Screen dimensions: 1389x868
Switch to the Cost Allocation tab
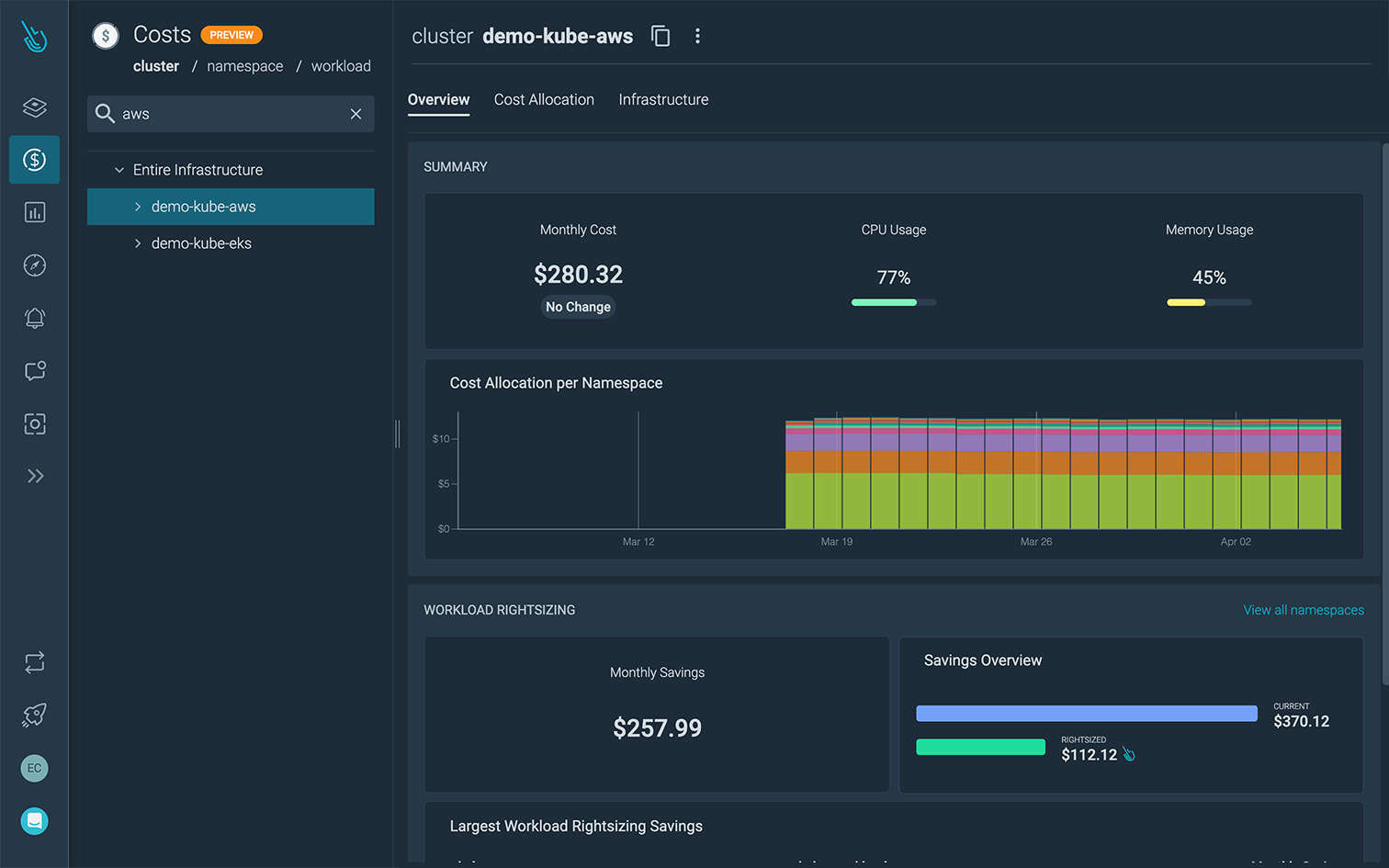(544, 99)
